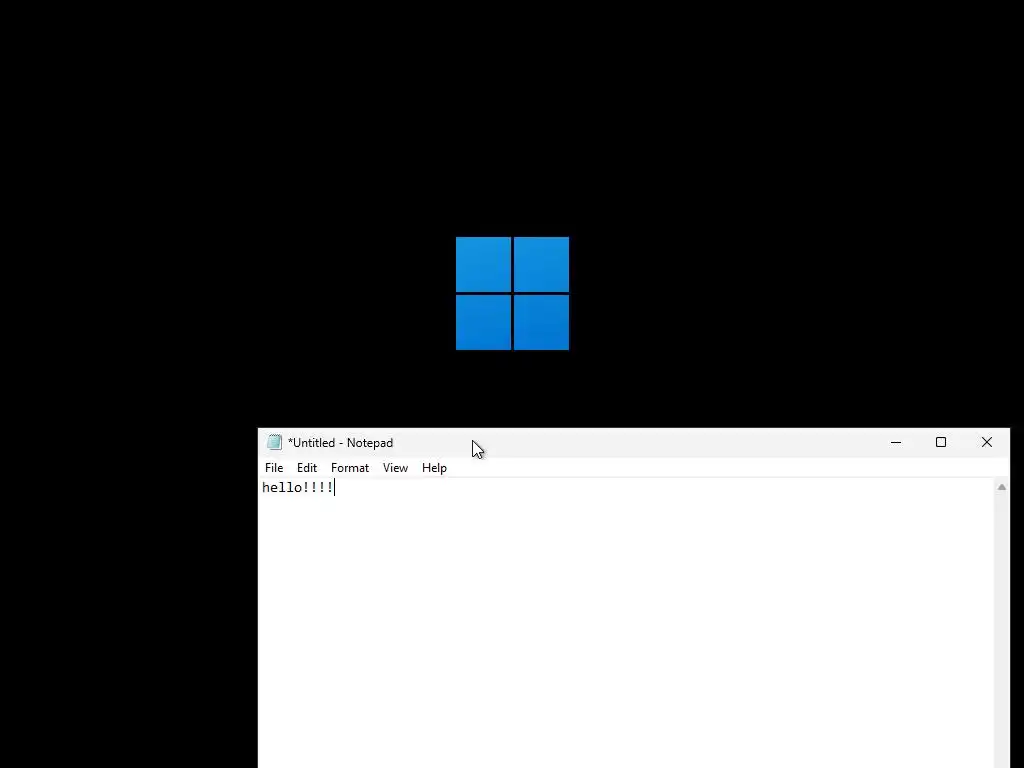Click the "hello!!!!" text in the editor
Screen dimensions: 1024x768
tap(298, 488)
